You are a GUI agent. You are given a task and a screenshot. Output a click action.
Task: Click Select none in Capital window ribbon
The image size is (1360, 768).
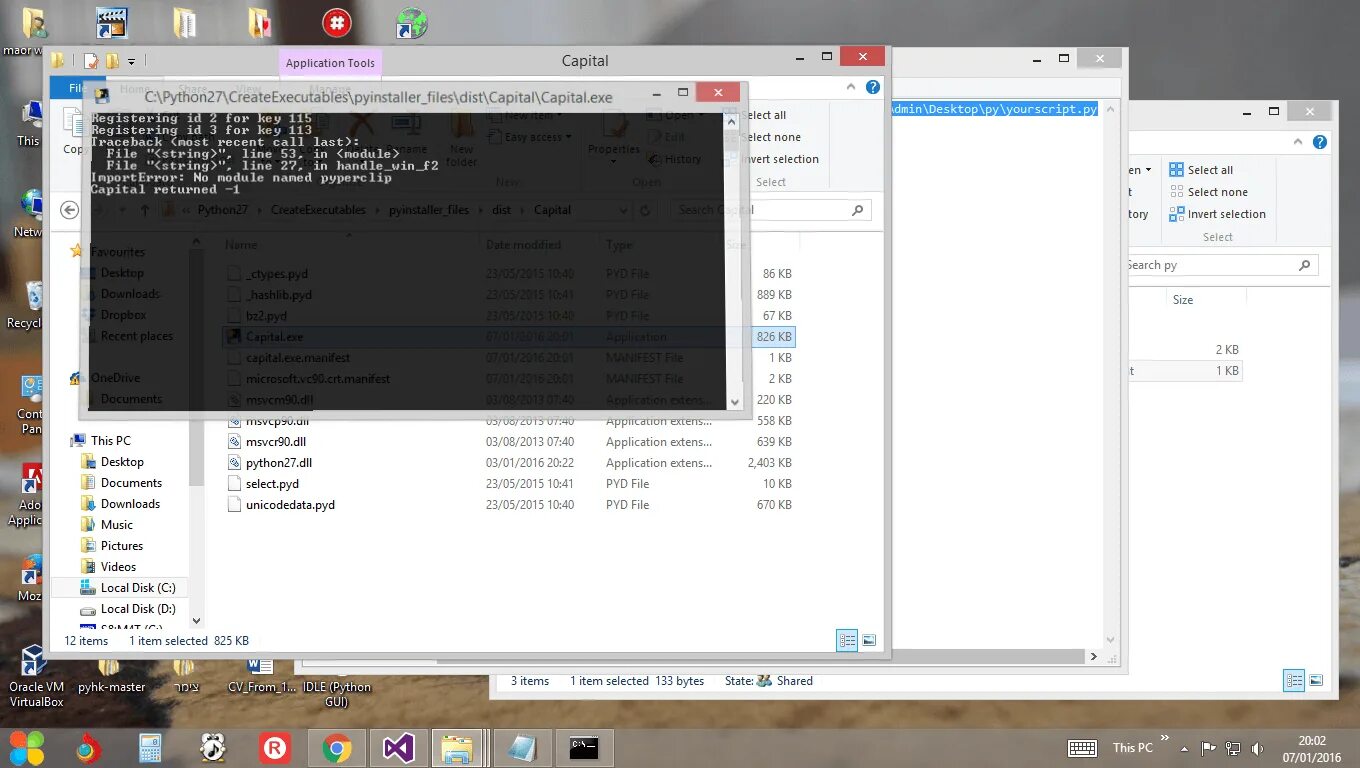click(x=772, y=137)
